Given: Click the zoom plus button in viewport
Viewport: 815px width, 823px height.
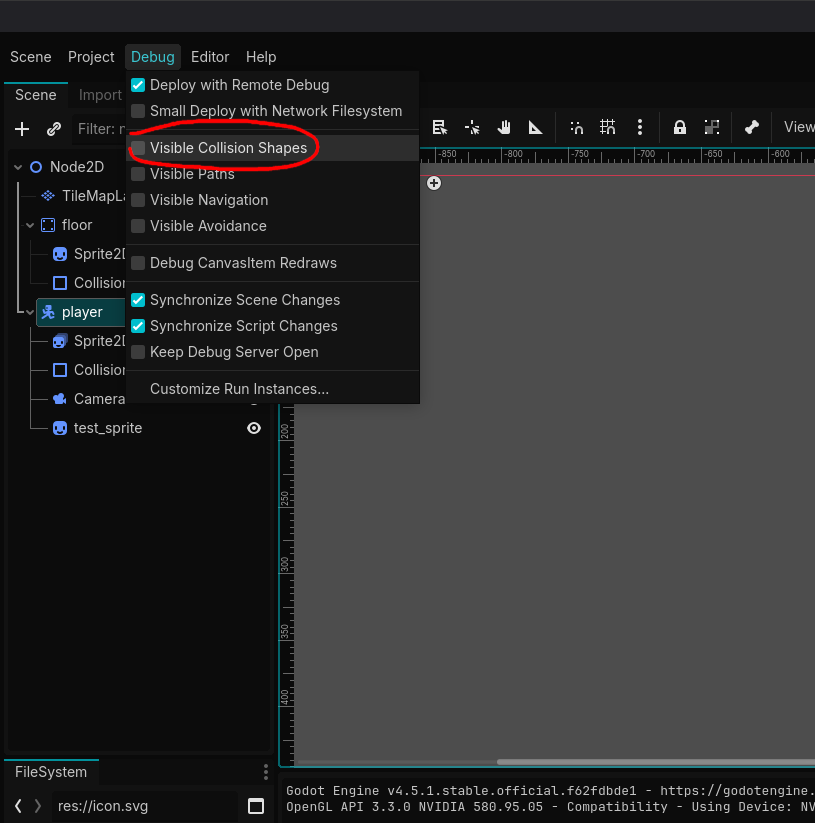Looking at the screenshot, I should (434, 182).
